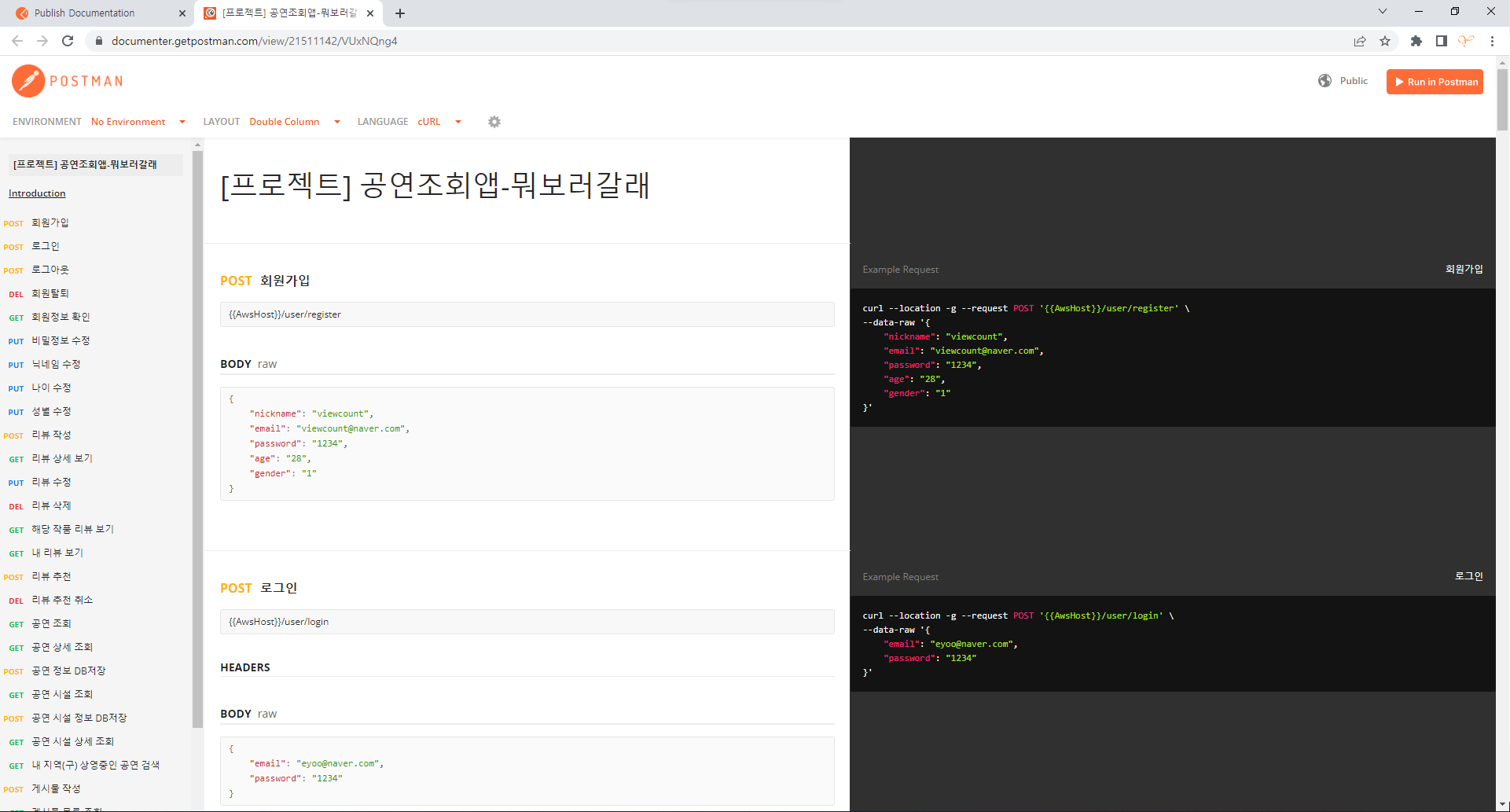Click the browser address bar URL
Viewport: 1510px width, 812px height.
[255, 41]
